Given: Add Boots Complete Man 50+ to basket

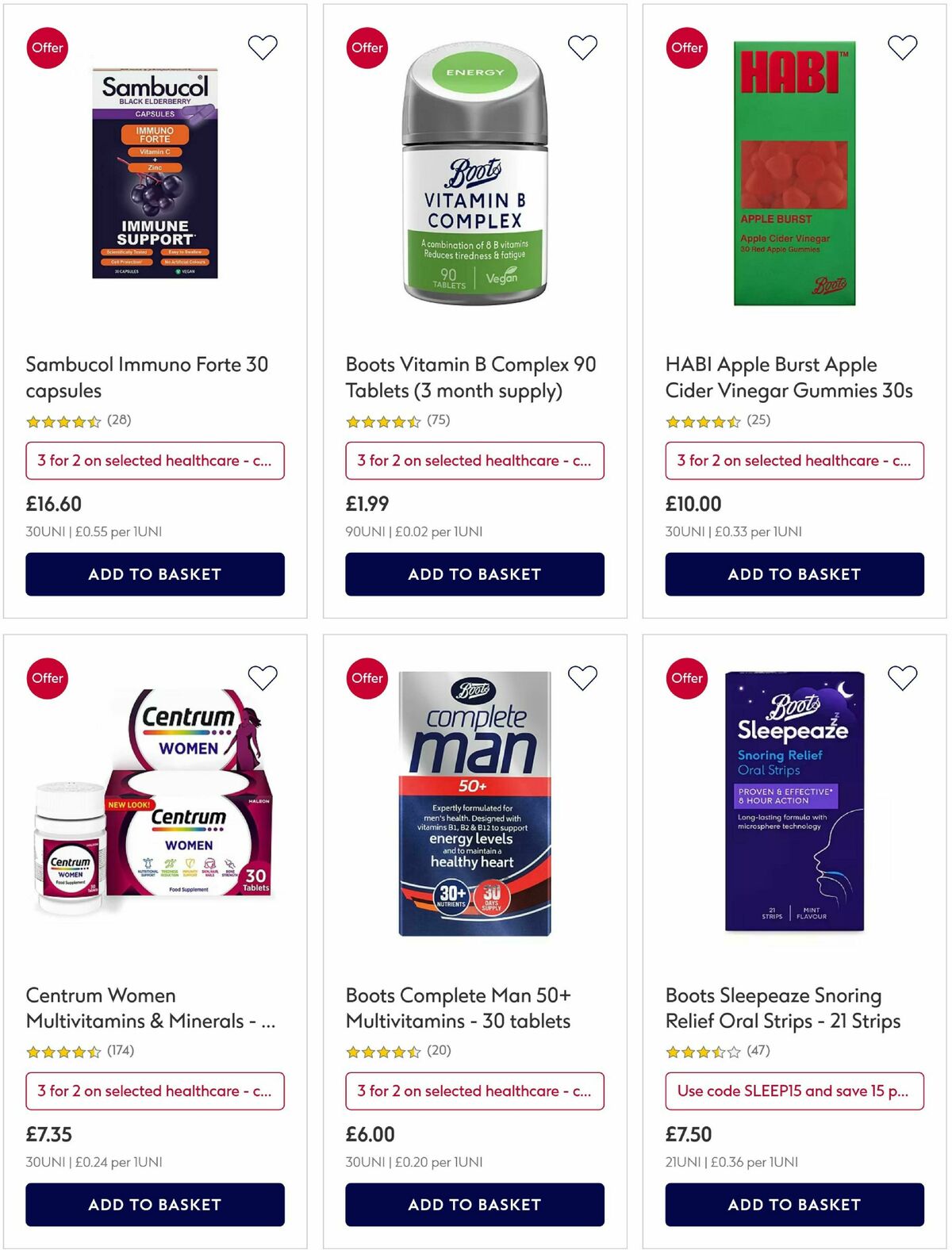Looking at the screenshot, I should (x=474, y=1205).
